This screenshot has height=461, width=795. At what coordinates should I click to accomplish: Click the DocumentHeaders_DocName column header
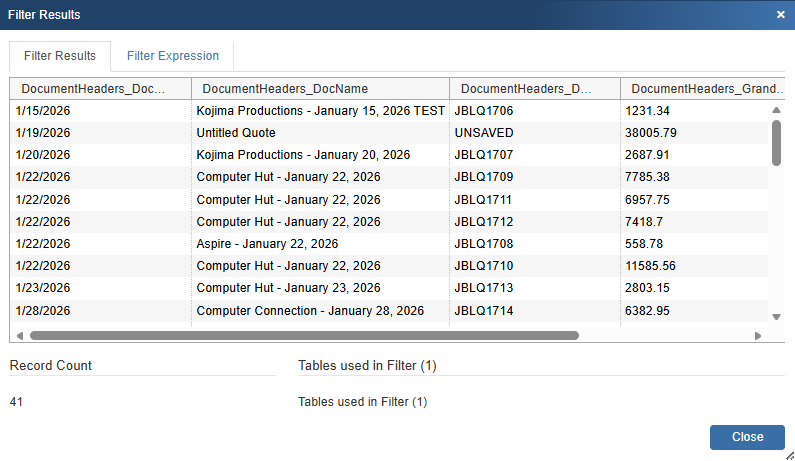(x=320, y=88)
